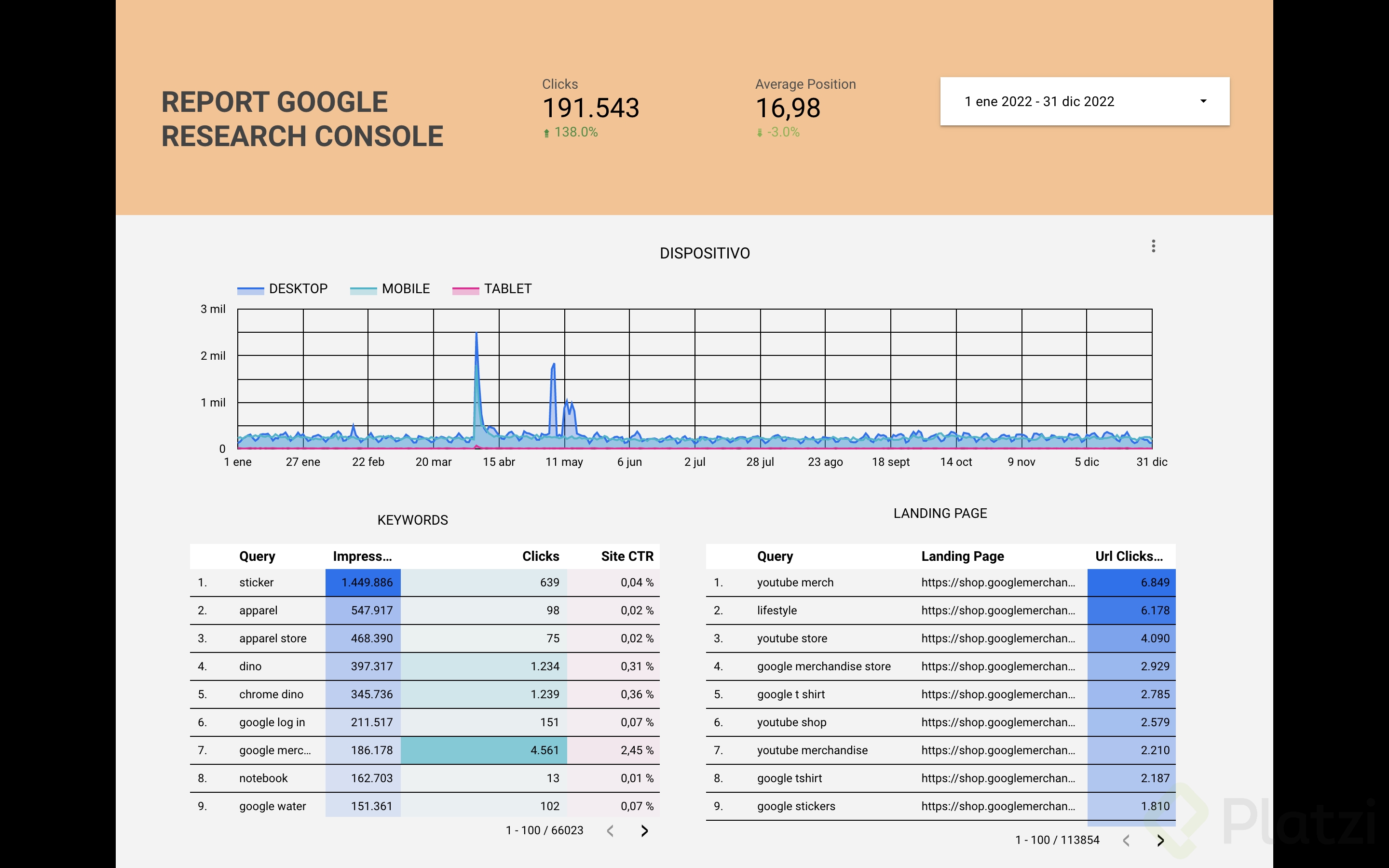The image size is (1389, 868).
Task: Click the green up arrow under Clicks
Action: coord(546,133)
